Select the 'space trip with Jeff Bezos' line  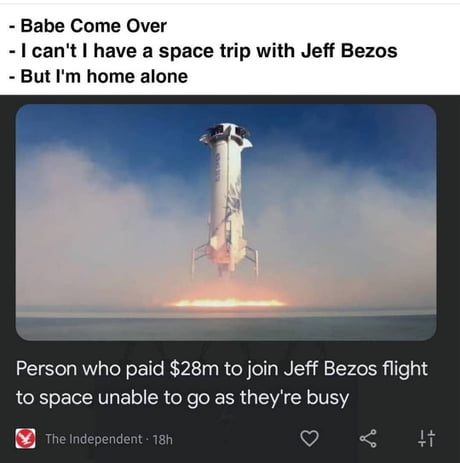pyautogui.click(x=203, y=51)
